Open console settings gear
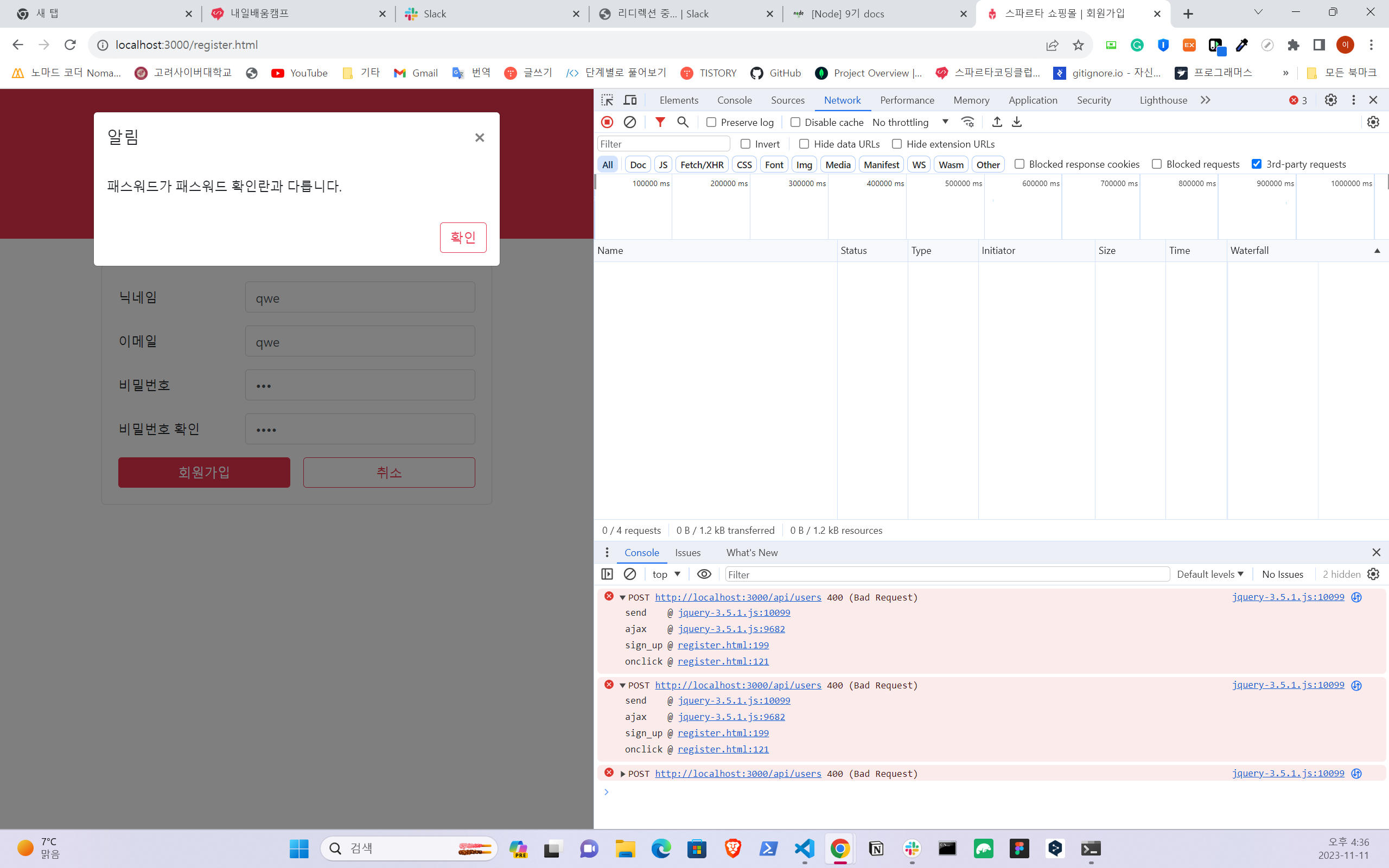Image resolution: width=1389 pixels, height=868 pixels. pyautogui.click(x=1373, y=574)
